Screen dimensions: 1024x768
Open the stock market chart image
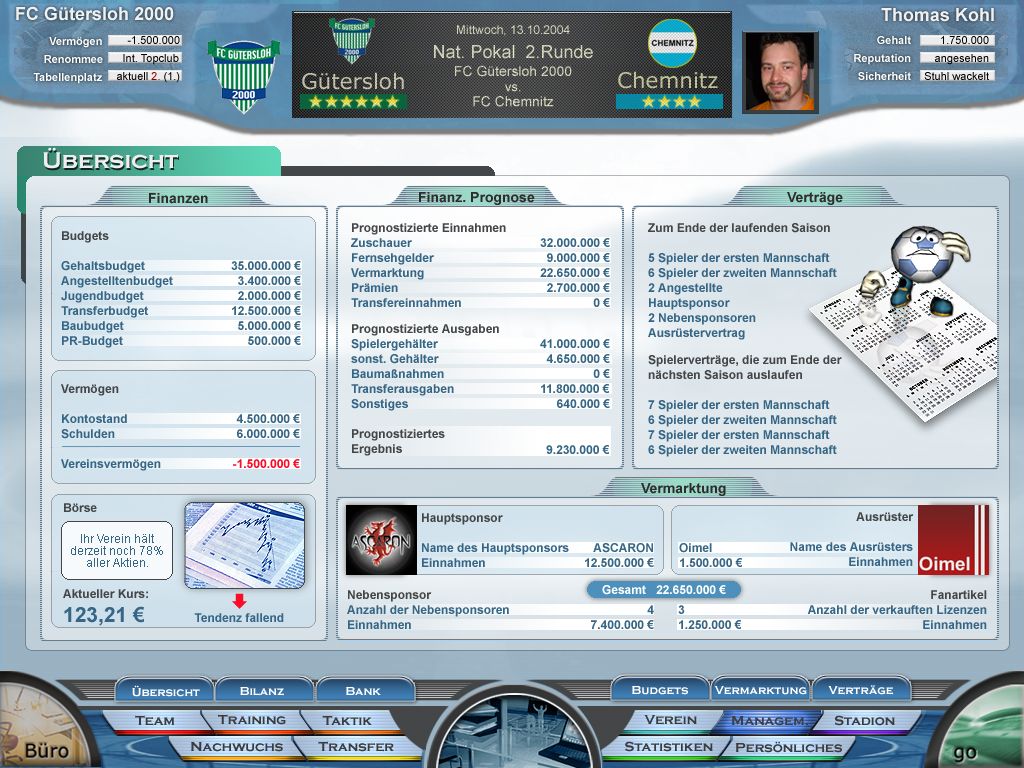(x=245, y=545)
